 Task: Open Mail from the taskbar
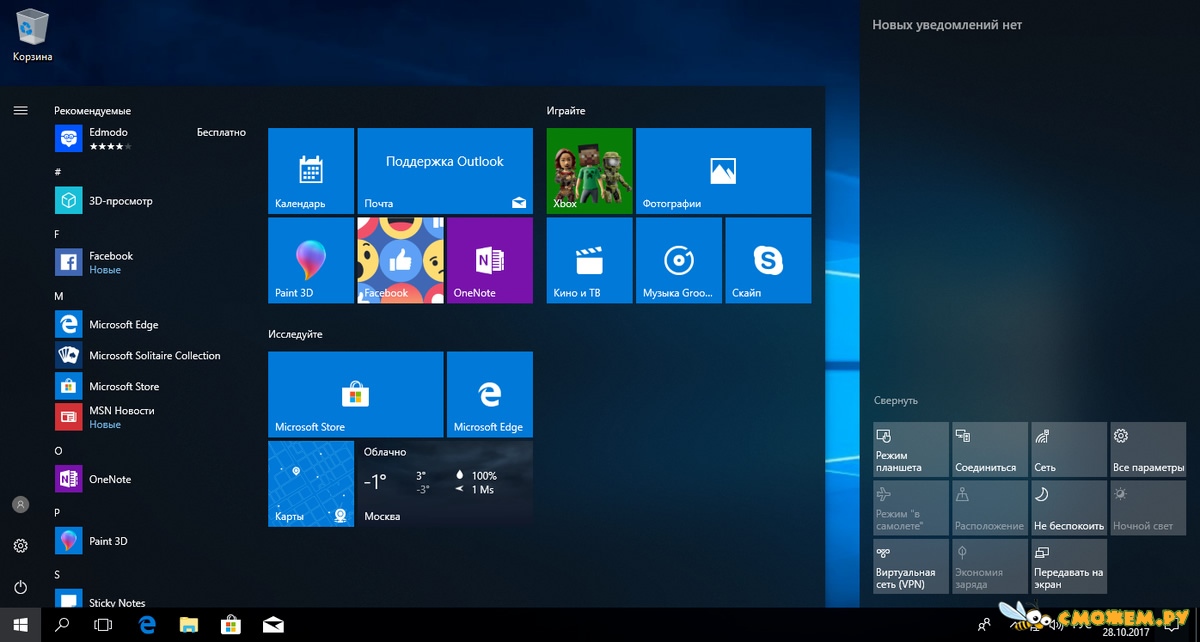pos(273,625)
